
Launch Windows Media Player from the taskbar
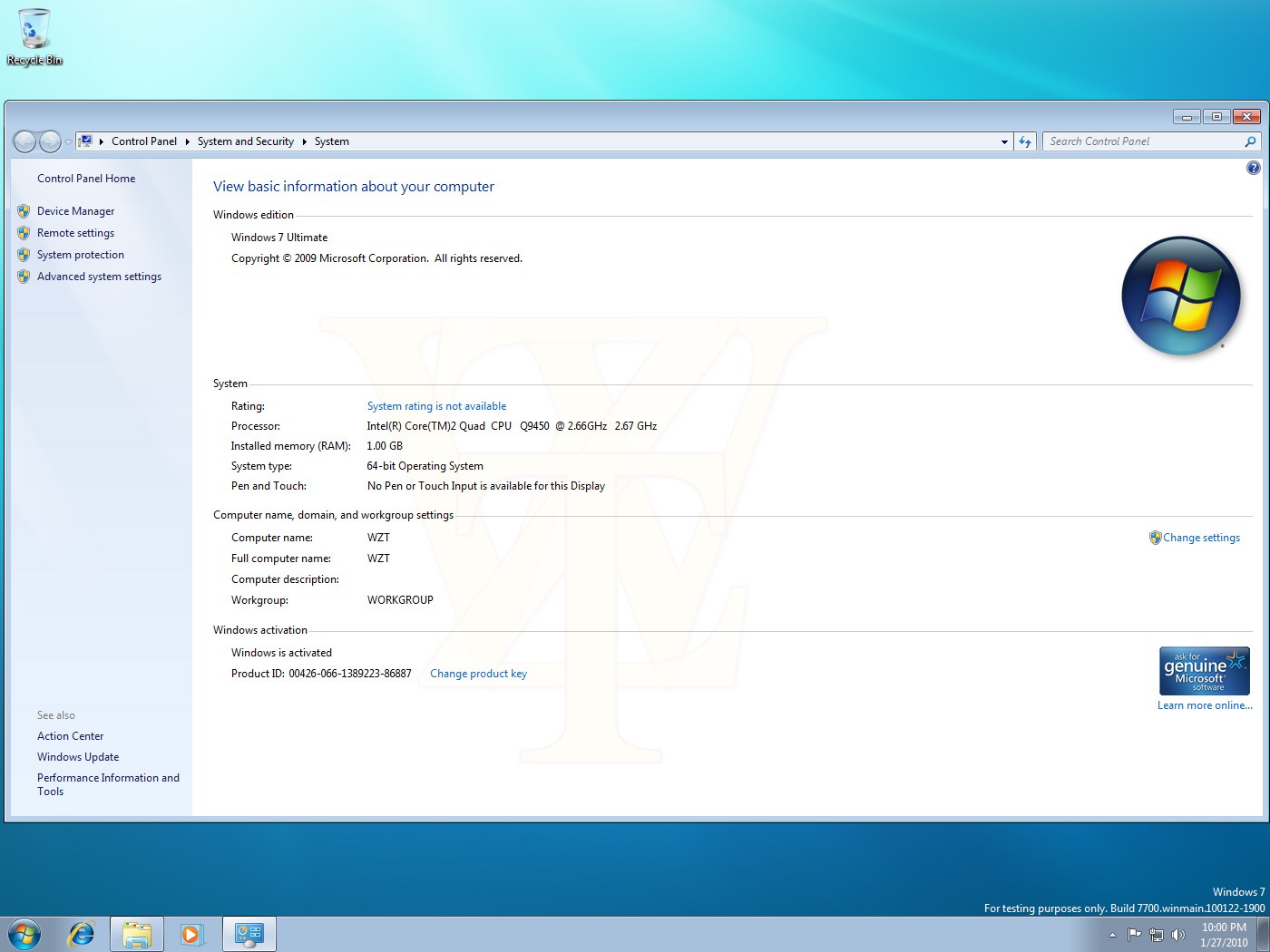coord(192,934)
